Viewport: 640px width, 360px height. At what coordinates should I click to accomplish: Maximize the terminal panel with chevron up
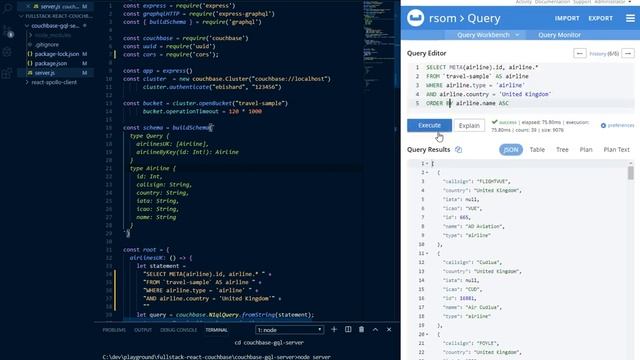coord(375,329)
